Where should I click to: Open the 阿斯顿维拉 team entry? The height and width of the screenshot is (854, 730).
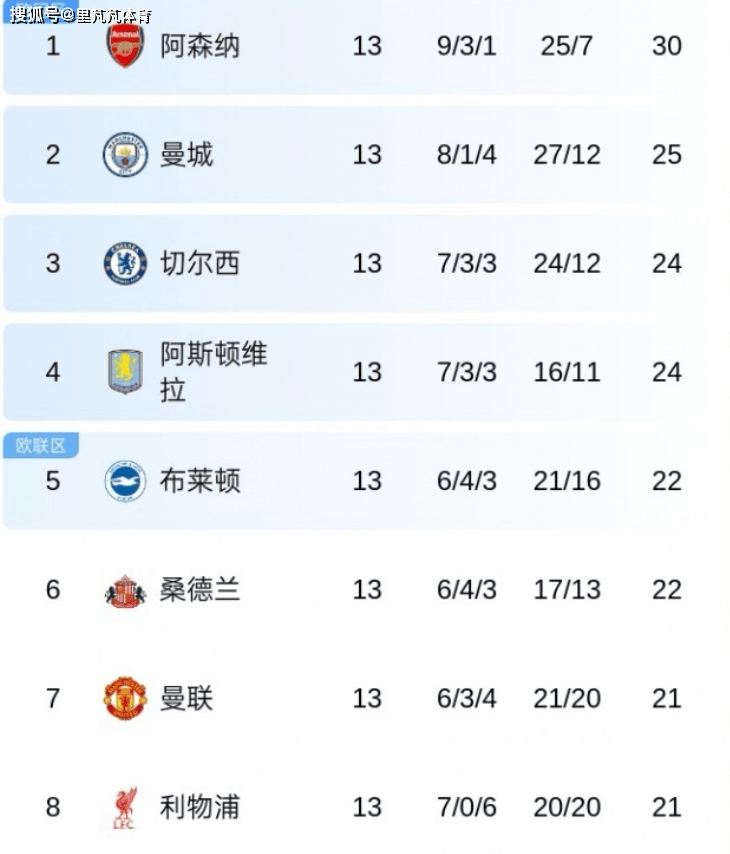click(213, 371)
